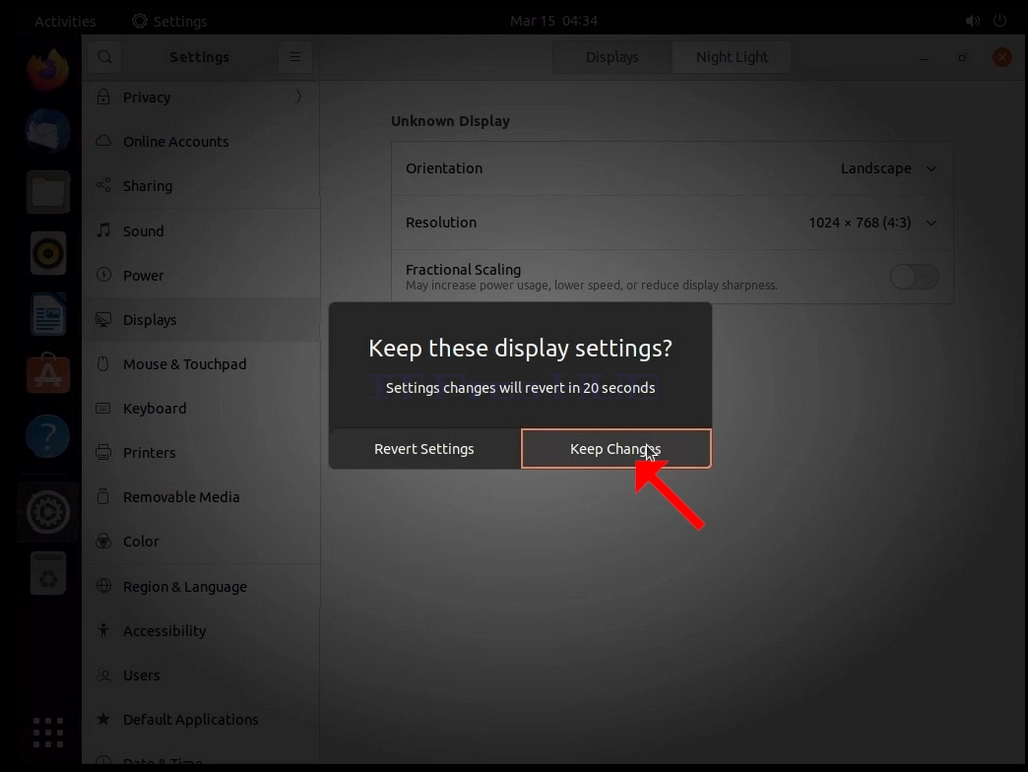Click the Printers icon in sidebar
This screenshot has width=1028, height=772.
click(x=103, y=452)
